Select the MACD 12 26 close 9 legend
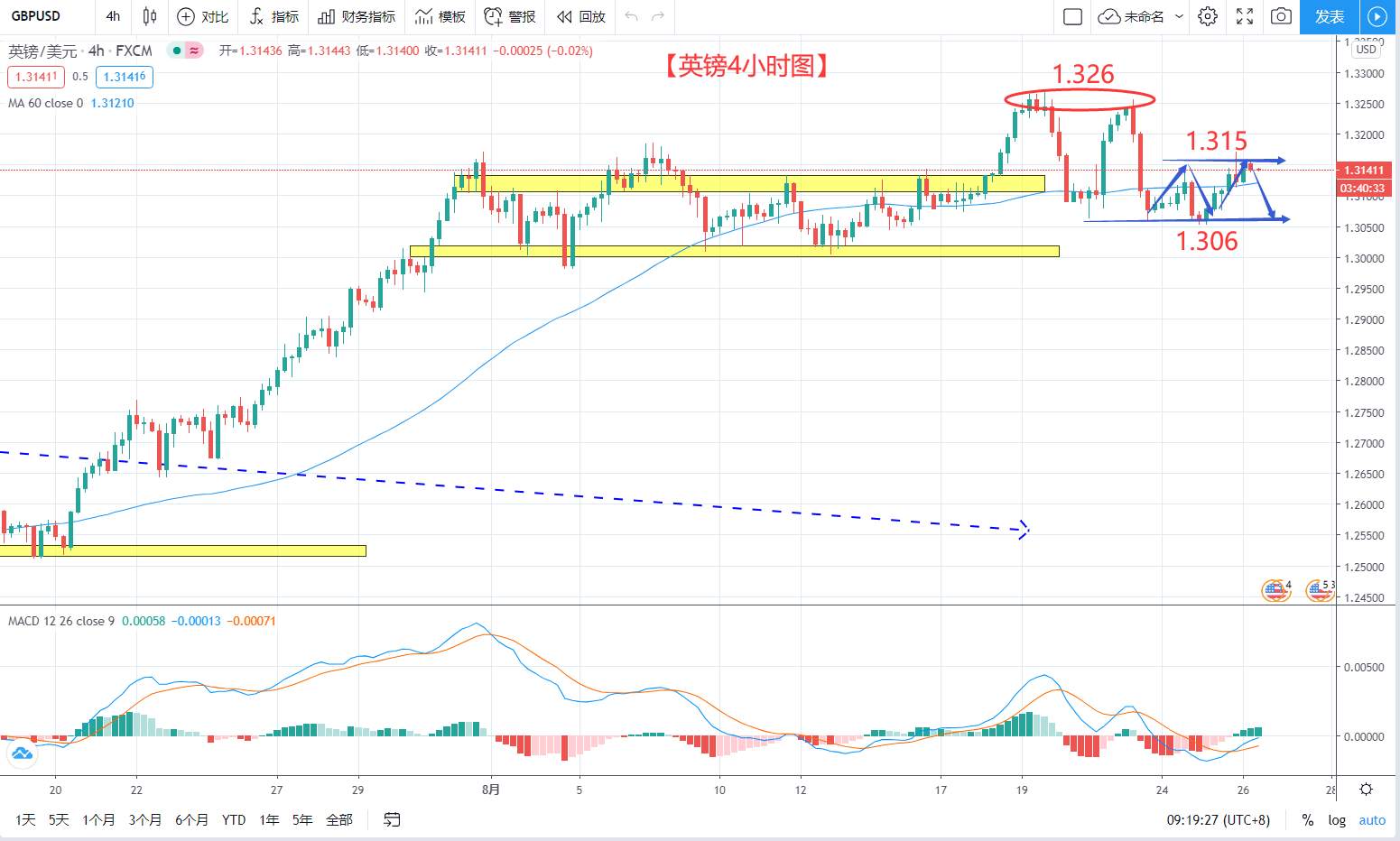The height and width of the screenshot is (841, 1400). tap(61, 621)
